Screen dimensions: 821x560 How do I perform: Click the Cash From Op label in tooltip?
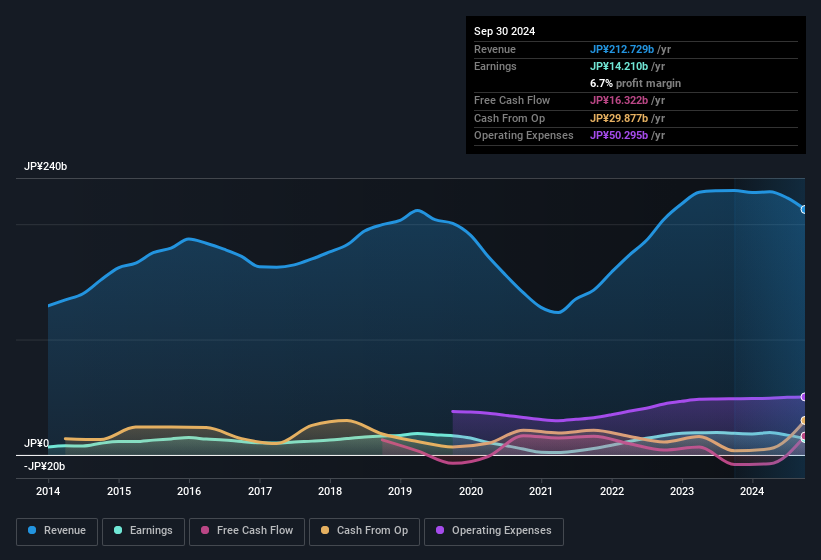[509, 118]
